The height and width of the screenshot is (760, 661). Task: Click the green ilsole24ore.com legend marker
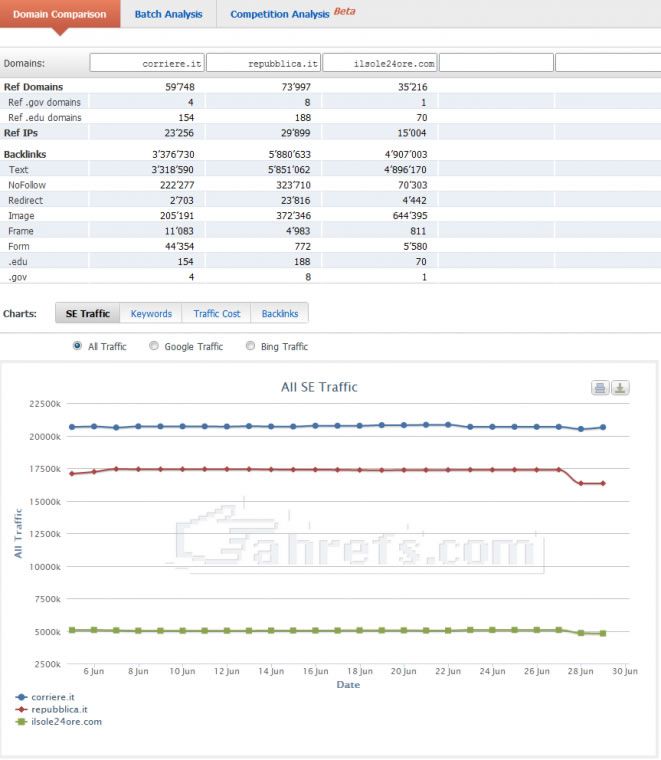[22, 721]
